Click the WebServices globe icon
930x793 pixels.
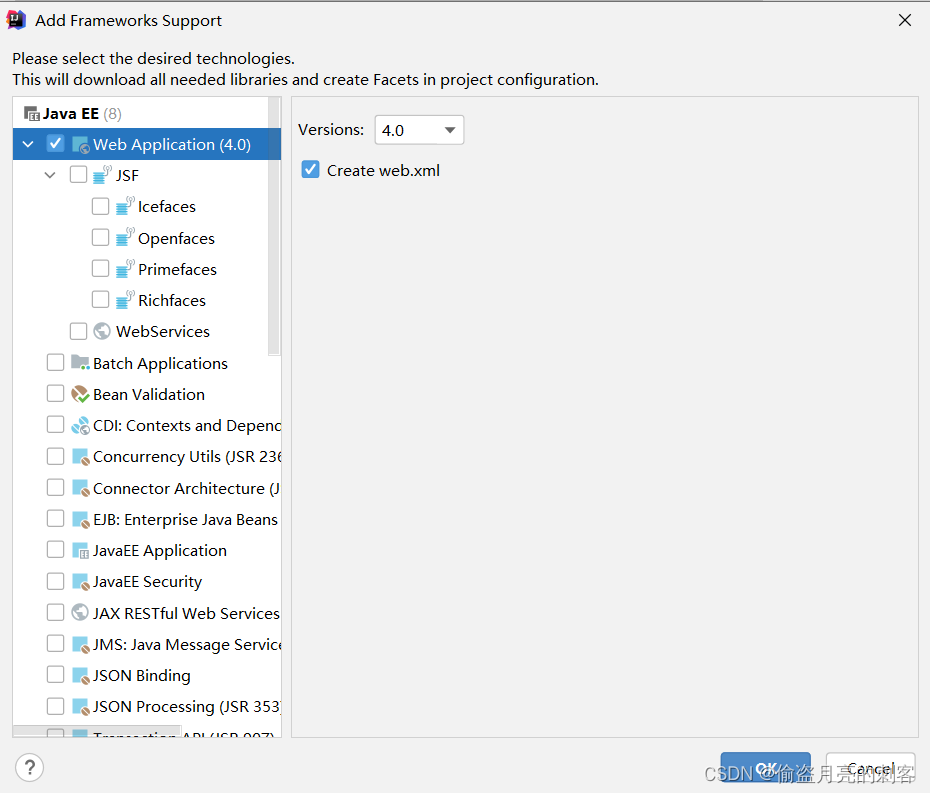pos(101,330)
